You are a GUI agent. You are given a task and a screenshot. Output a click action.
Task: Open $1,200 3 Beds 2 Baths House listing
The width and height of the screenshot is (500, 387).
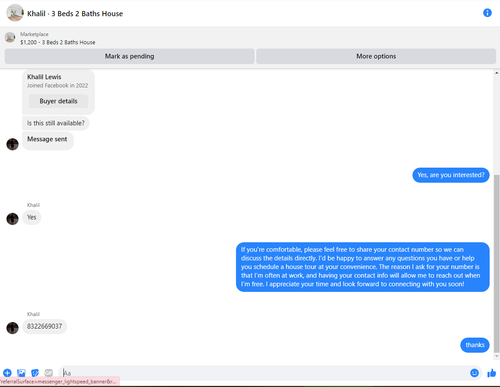58,42
